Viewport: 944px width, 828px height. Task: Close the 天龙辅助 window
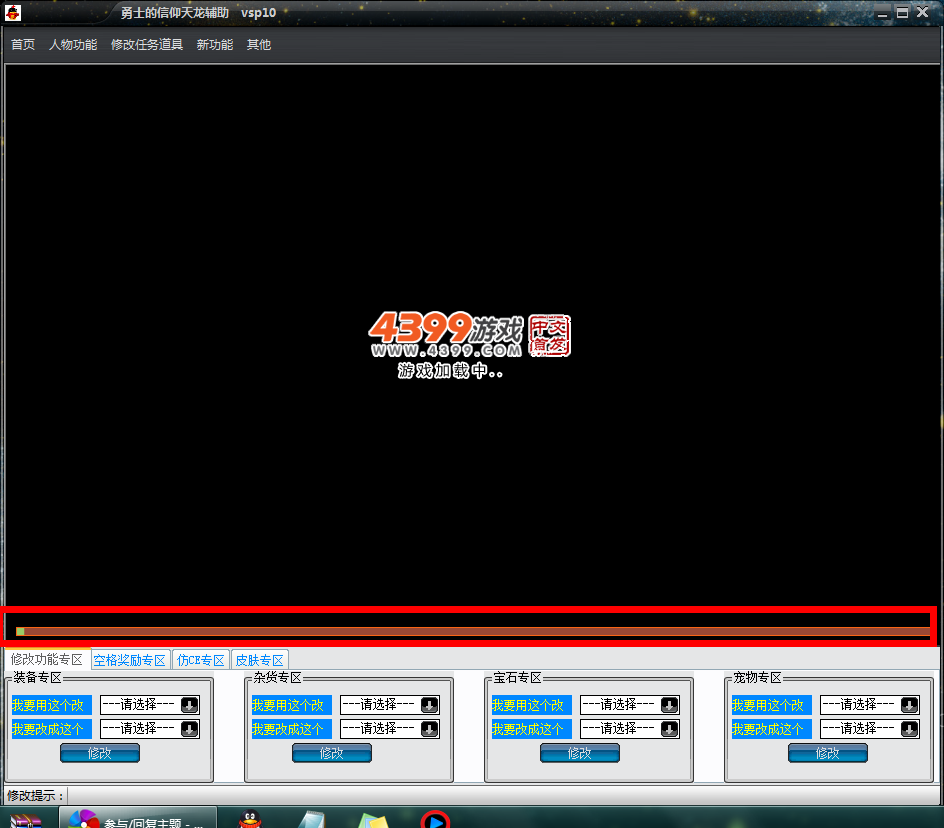(x=922, y=12)
